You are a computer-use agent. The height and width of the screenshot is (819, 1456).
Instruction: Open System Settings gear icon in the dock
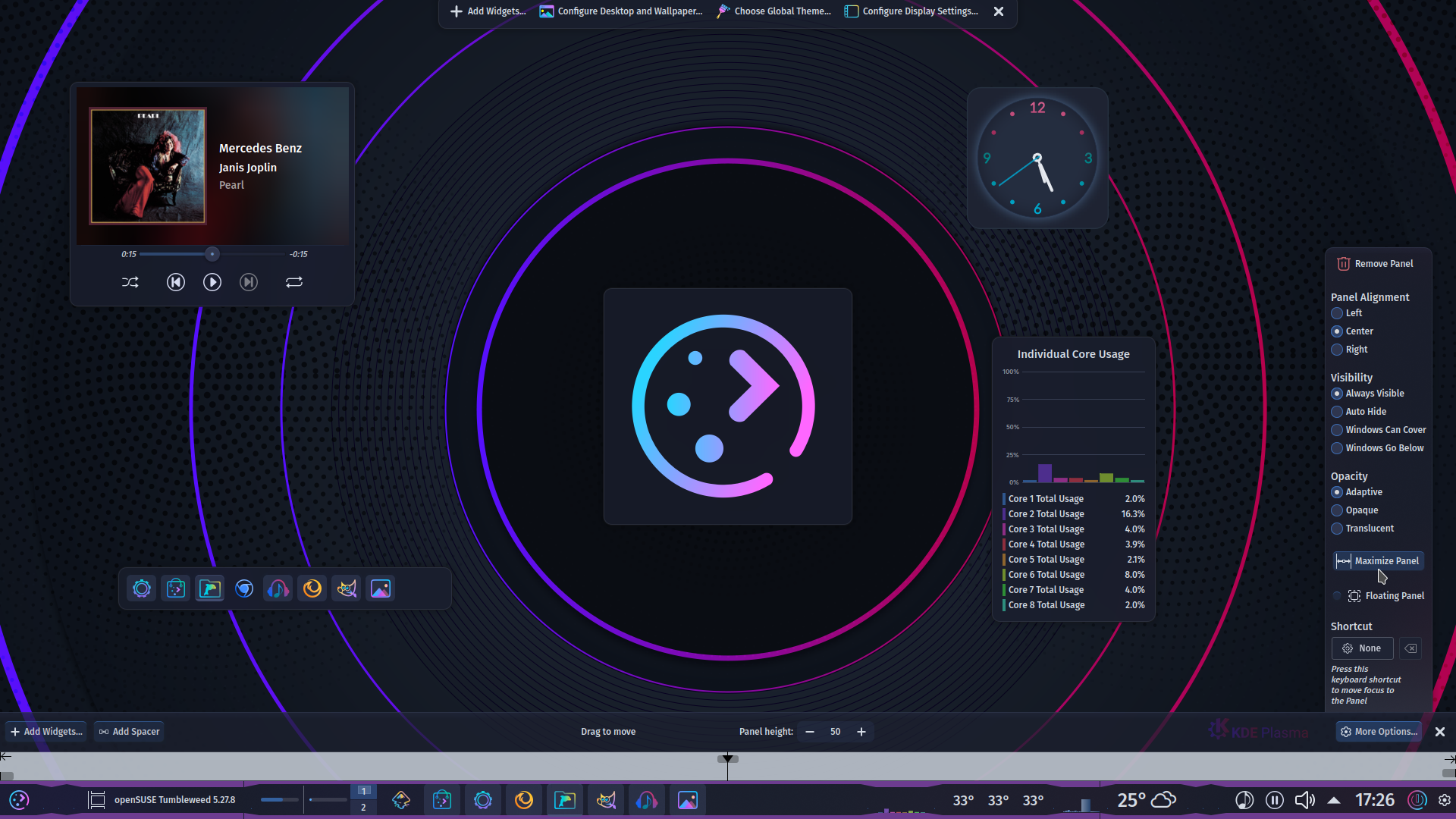tap(141, 588)
